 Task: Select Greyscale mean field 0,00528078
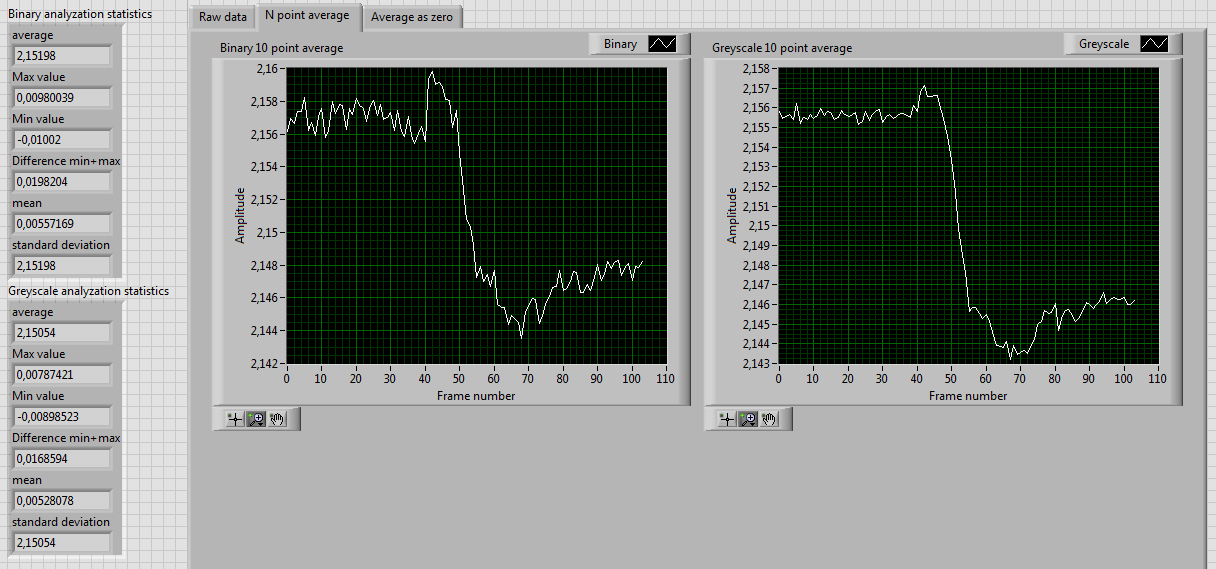[x=61, y=501]
